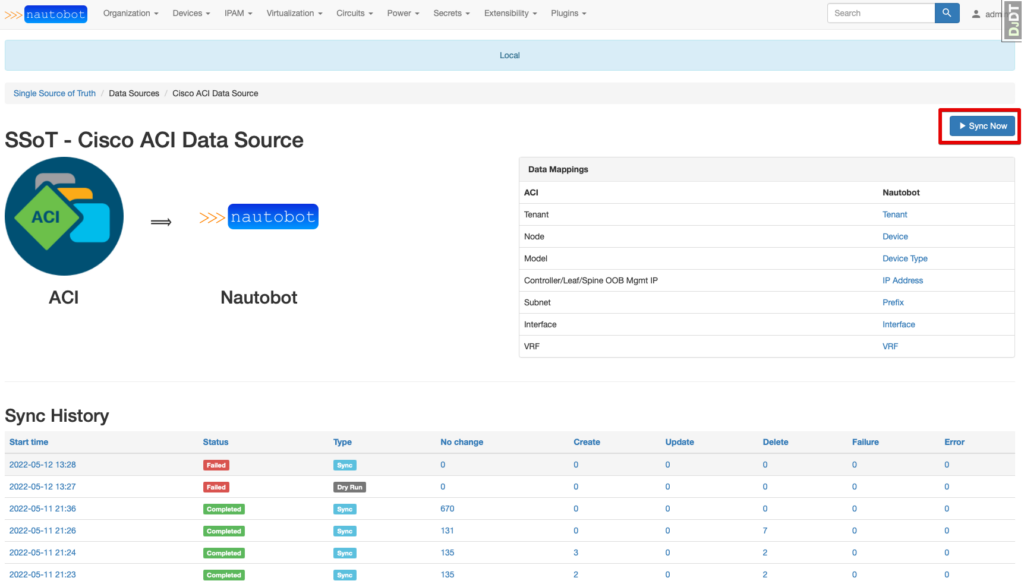Expand the IPAM menu
This screenshot has width=1024, height=581.
click(238, 13)
